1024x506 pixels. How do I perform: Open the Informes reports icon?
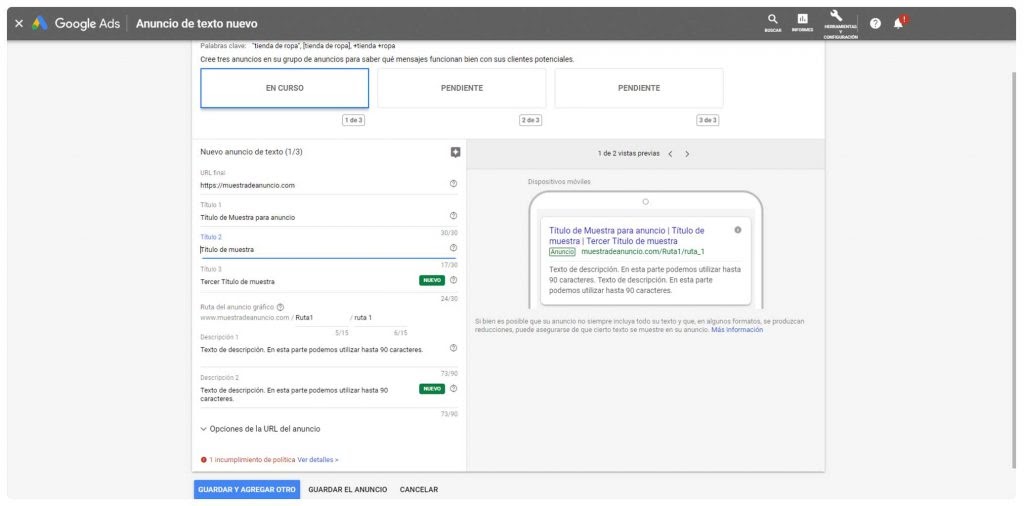coord(802,23)
